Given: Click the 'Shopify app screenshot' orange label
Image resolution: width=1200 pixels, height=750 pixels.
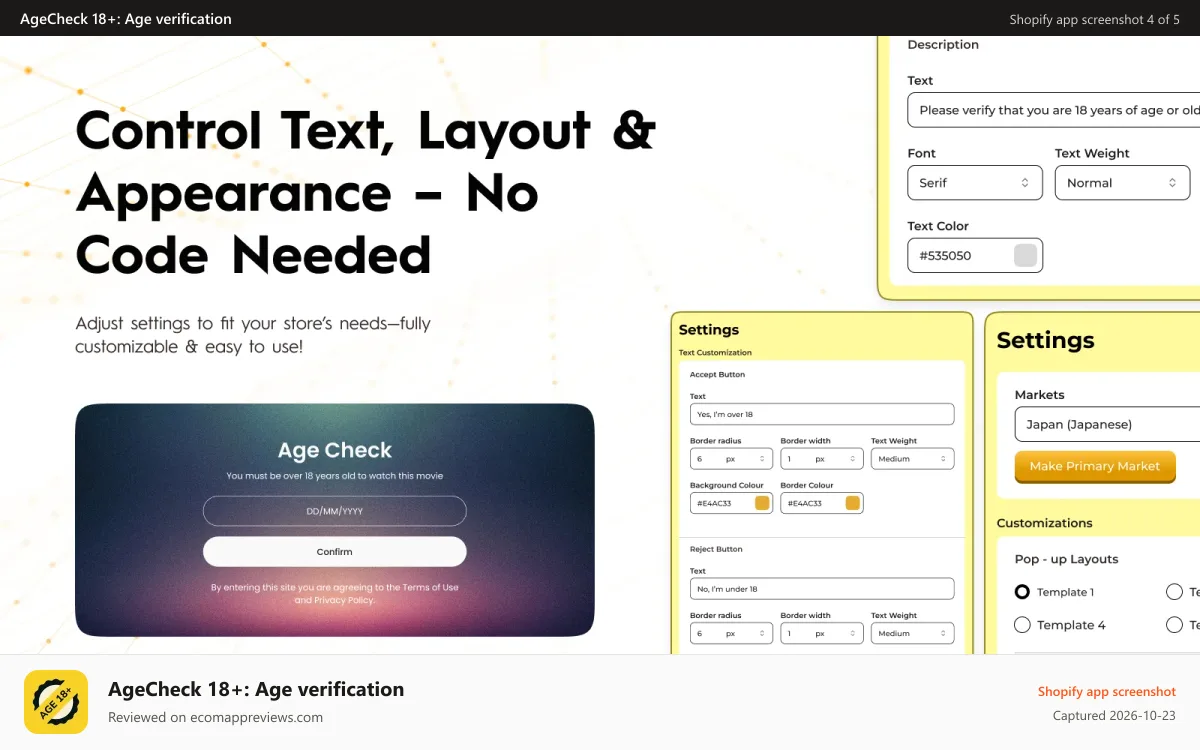Looking at the screenshot, I should (x=1107, y=691).
